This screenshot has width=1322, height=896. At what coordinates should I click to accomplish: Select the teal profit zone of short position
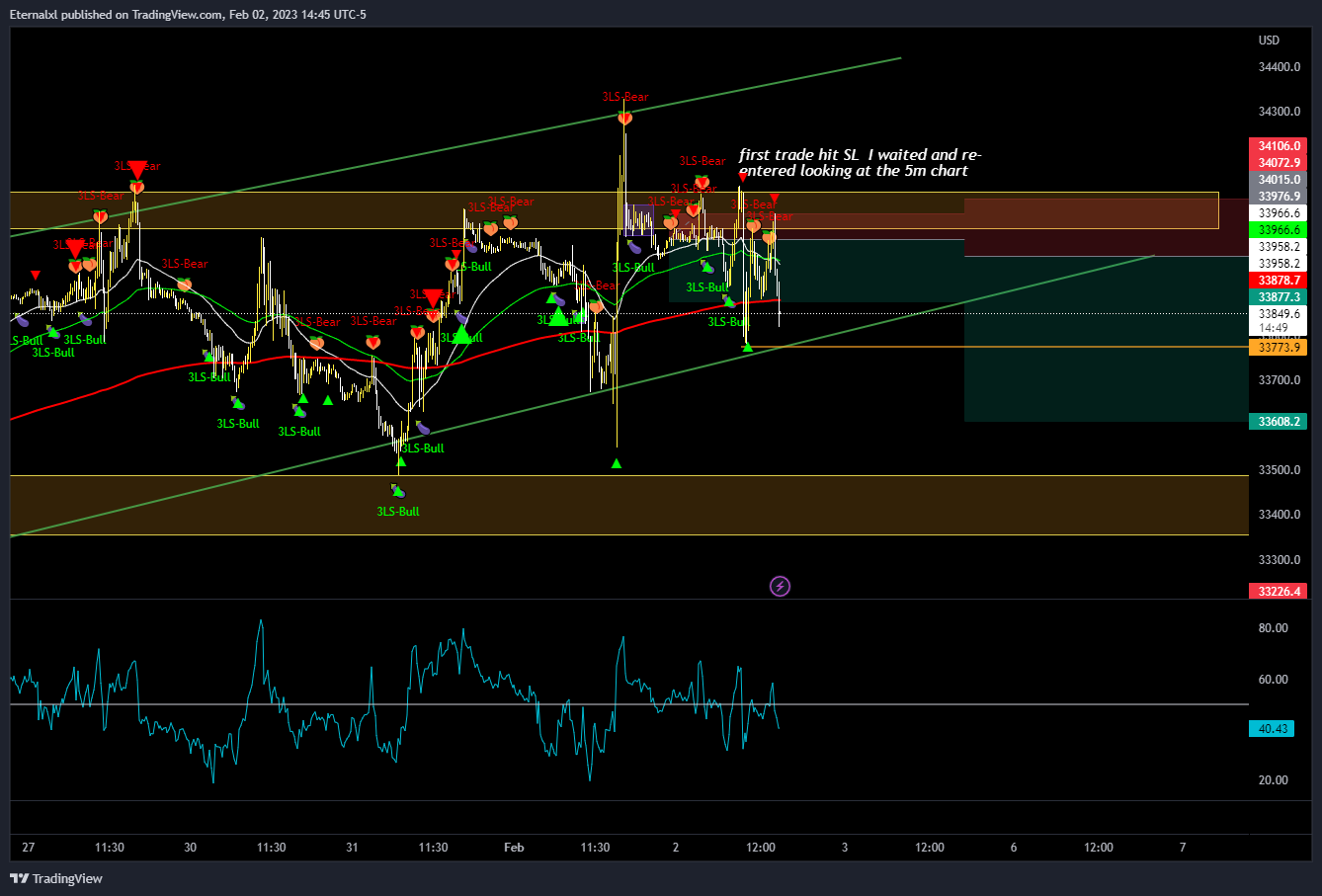(1107, 339)
